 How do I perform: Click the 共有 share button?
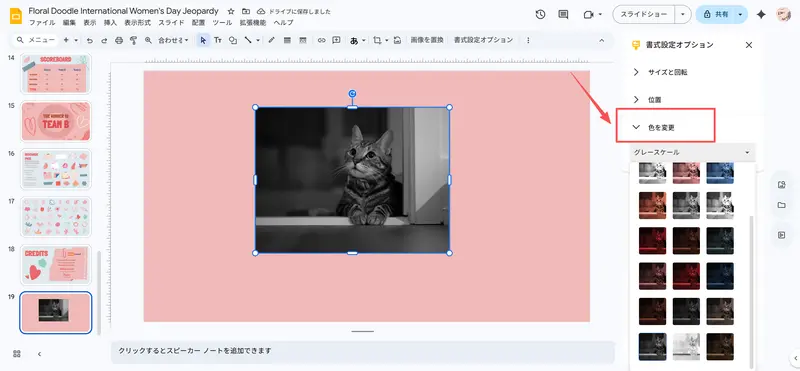tap(715, 14)
